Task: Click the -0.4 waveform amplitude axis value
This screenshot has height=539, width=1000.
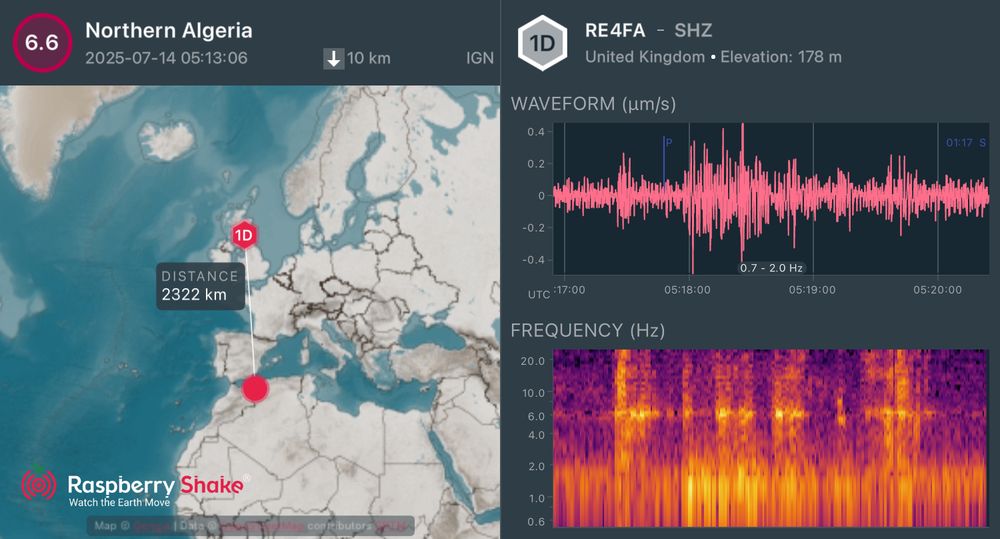Action: [x=534, y=260]
